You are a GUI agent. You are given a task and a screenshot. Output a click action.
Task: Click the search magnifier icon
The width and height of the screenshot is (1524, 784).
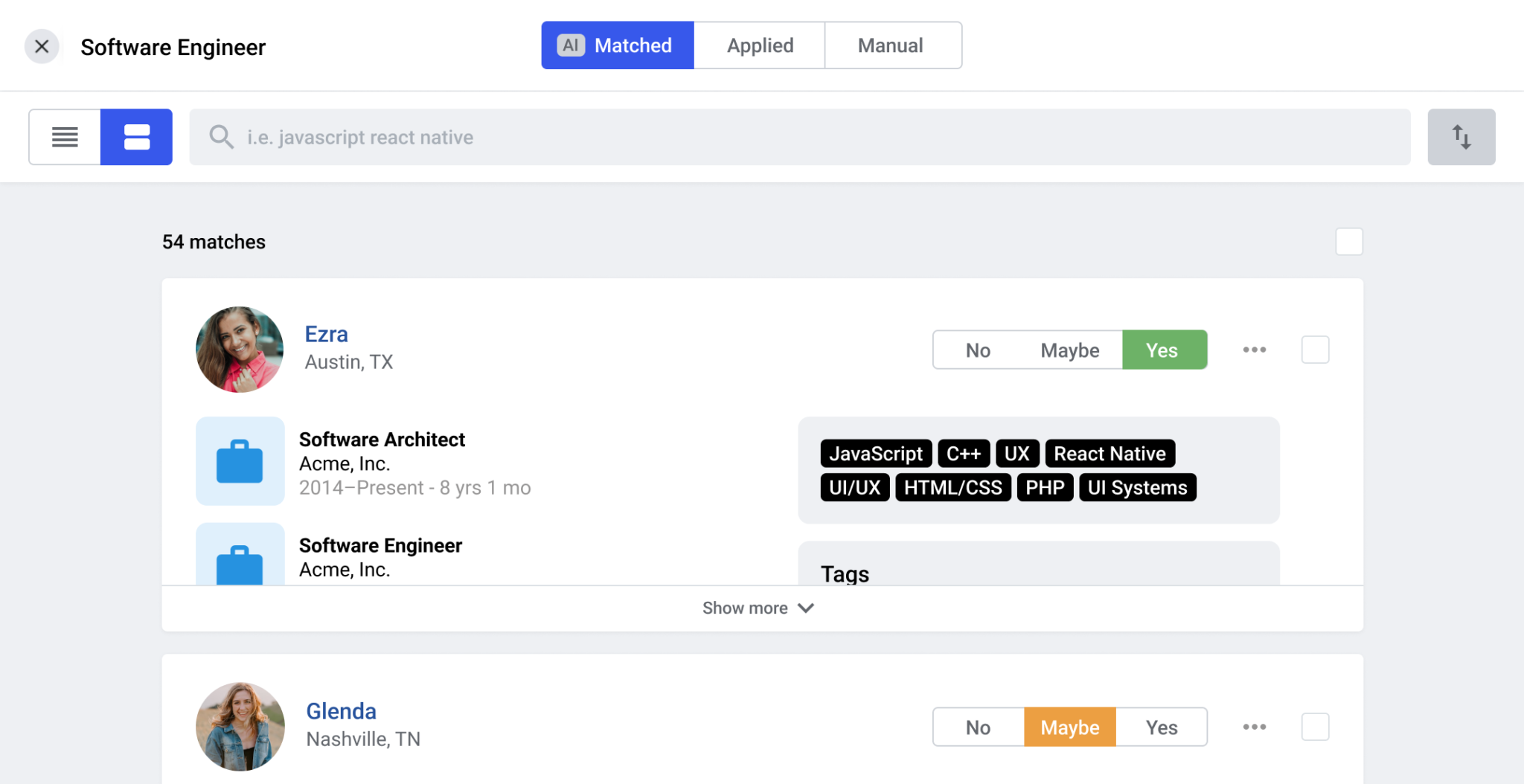pos(221,137)
